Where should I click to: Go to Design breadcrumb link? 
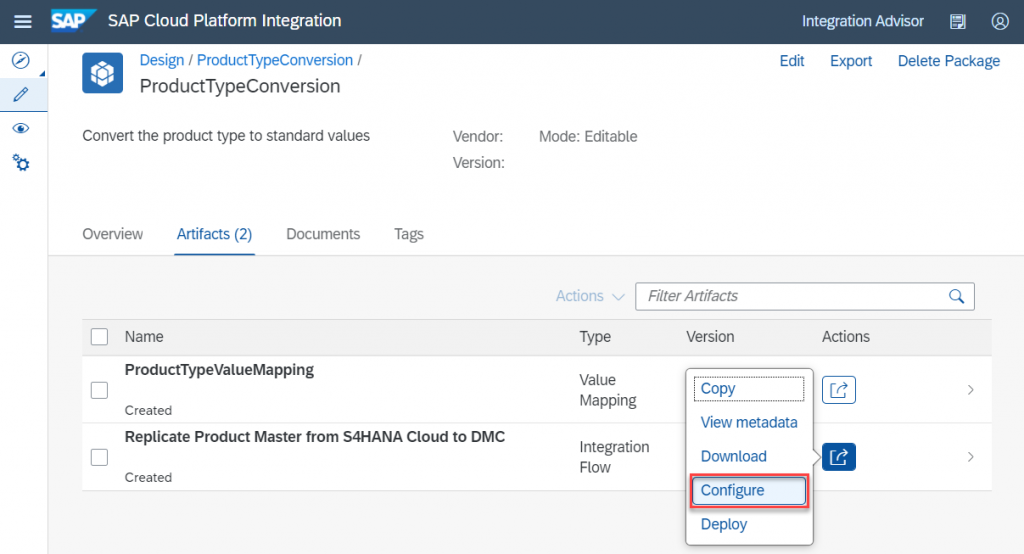[162, 60]
